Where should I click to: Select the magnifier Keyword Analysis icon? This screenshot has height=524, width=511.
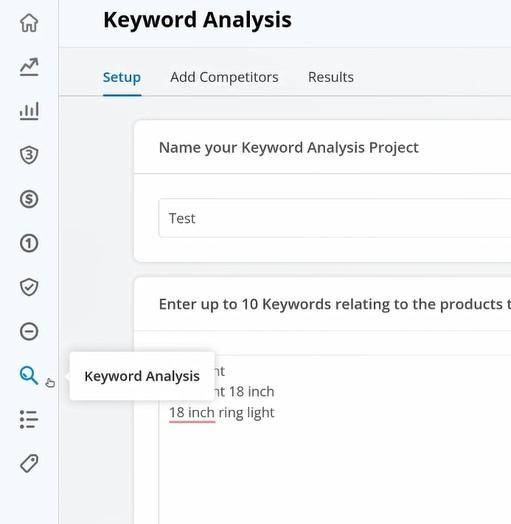click(29, 375)
